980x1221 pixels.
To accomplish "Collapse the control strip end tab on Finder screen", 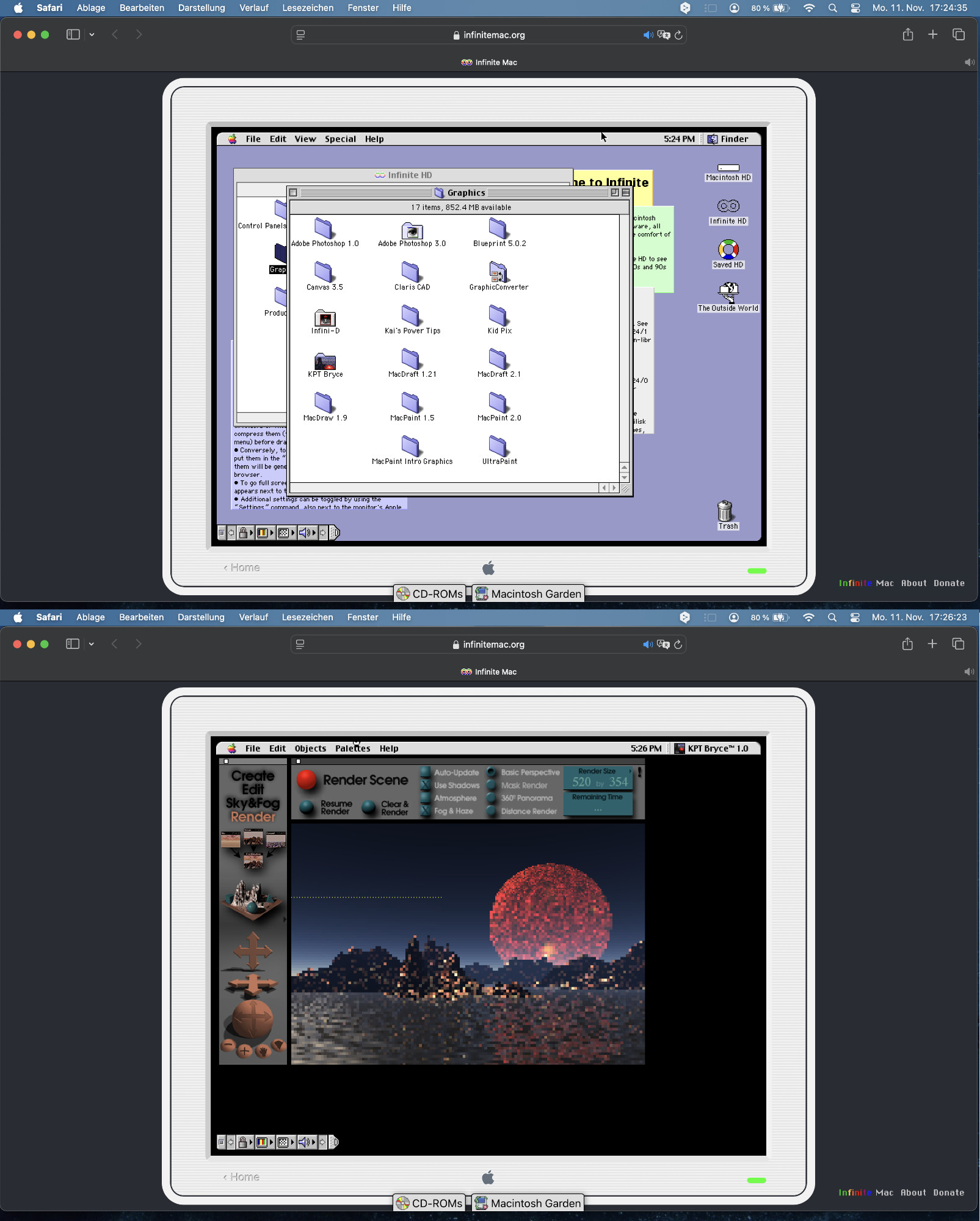I will click(x=335, y=533).
